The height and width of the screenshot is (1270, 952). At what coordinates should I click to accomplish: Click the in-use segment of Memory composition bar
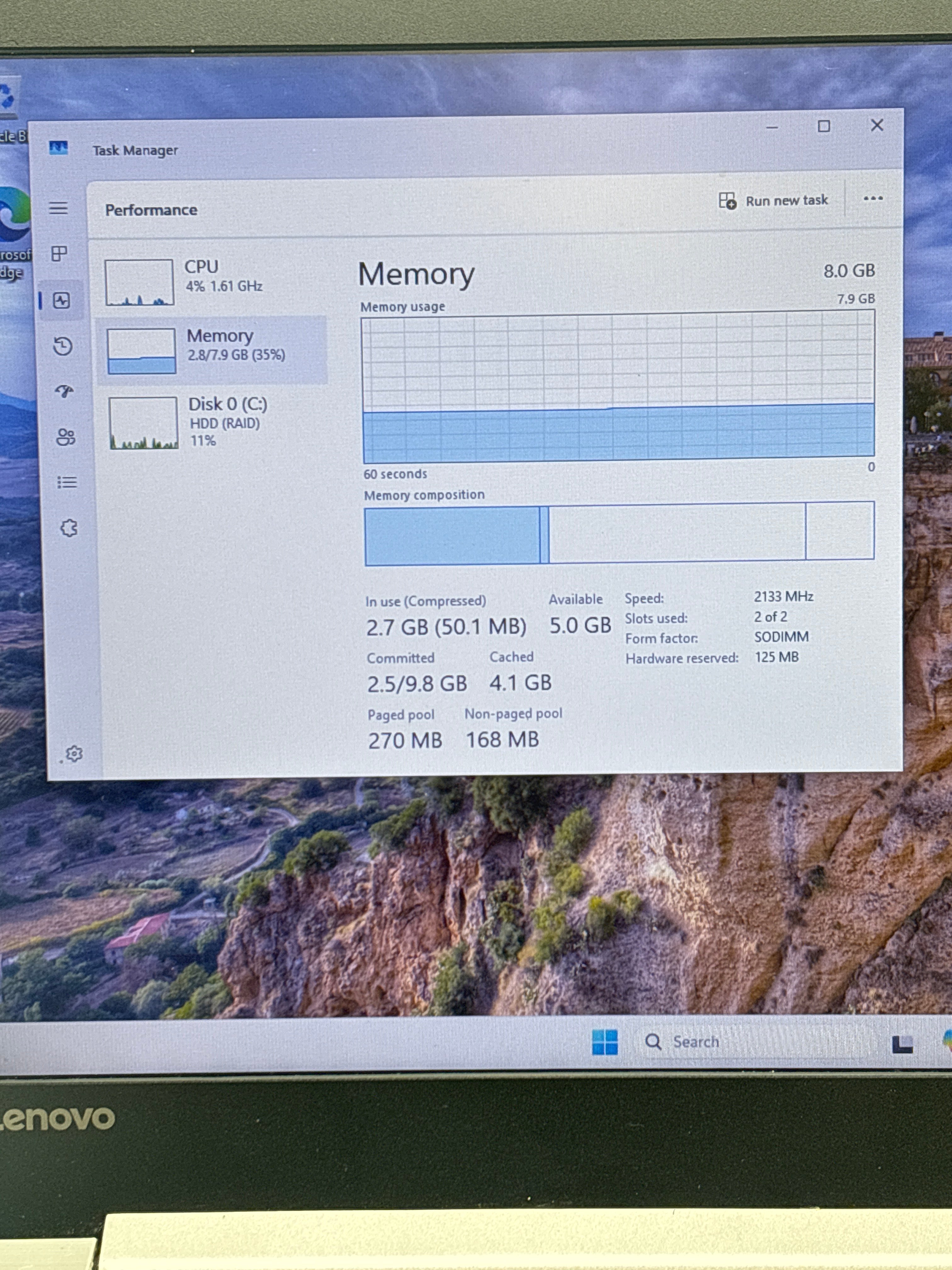452,536
